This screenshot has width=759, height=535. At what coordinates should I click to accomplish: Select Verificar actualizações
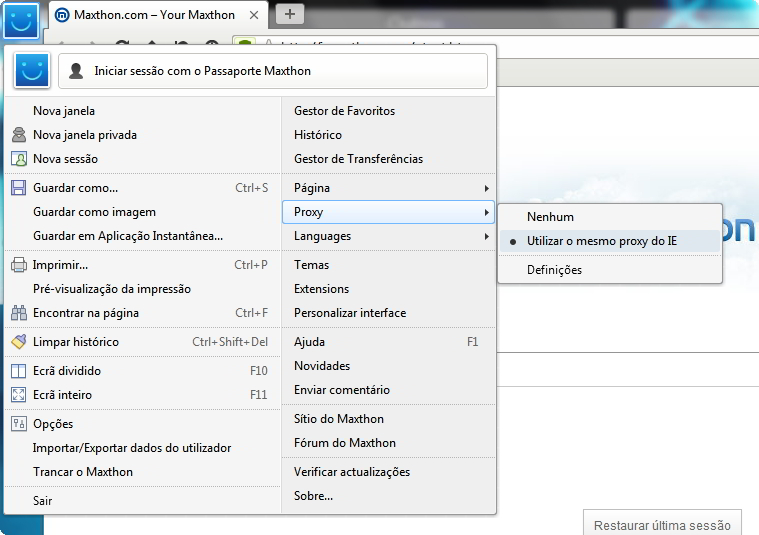tap(388, 472)
